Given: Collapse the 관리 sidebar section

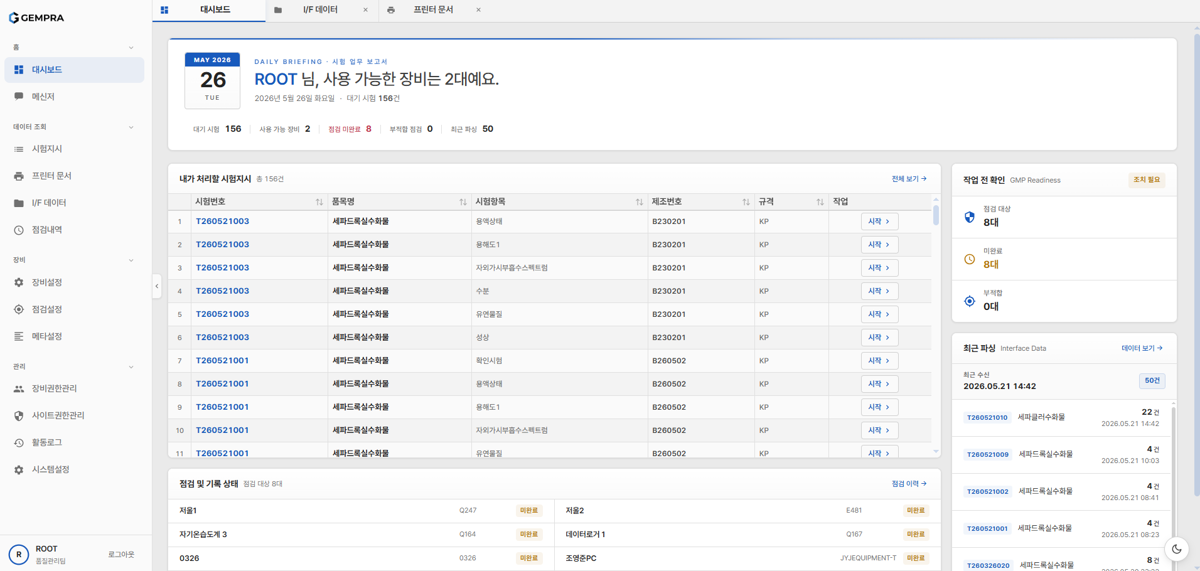Looking at the screenshot, I should coord(131,367).
